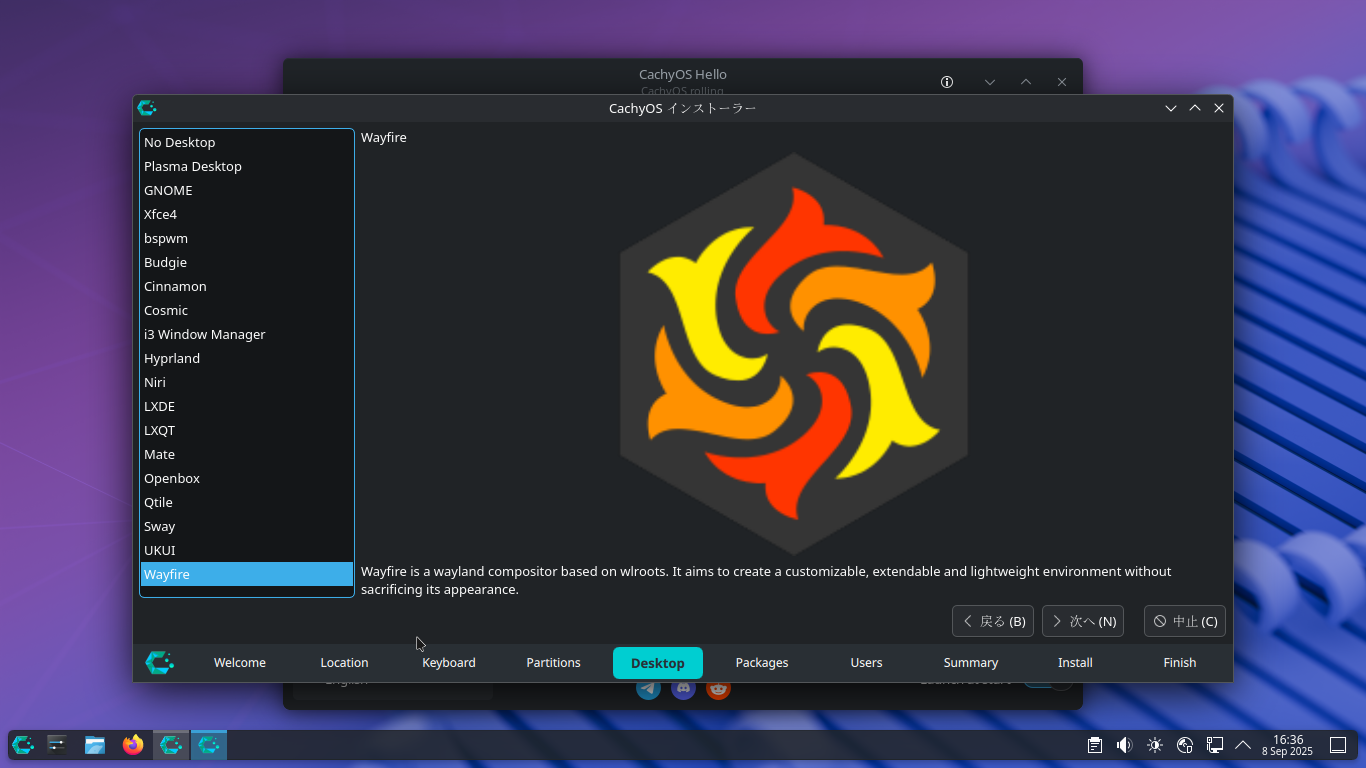Image resolution: width=1366 pixels, height=768 pixels.
Task: Go to the Packages step
Action: (762, 663)
